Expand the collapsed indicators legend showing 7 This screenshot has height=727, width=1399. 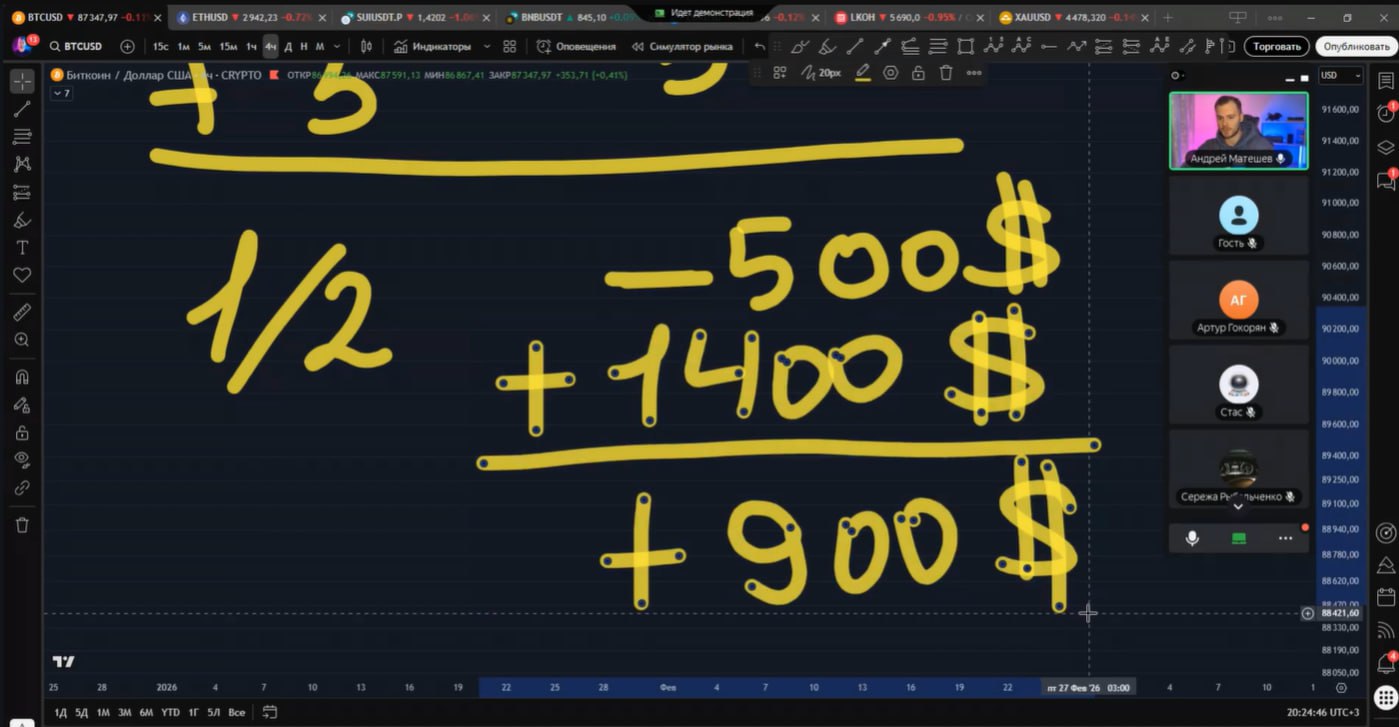coord(61,93)
